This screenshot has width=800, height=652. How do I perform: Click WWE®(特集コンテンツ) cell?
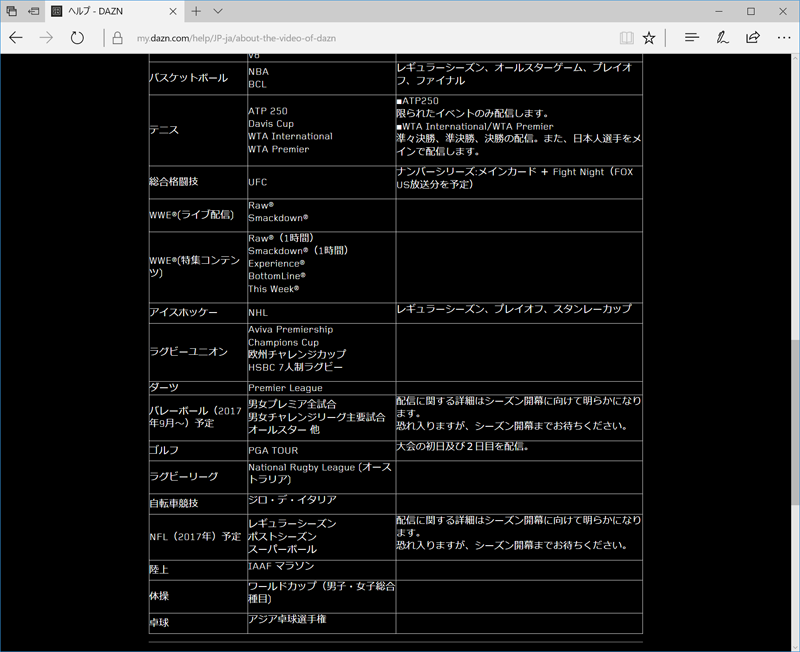pyautogui.click(x=198, y=267)
